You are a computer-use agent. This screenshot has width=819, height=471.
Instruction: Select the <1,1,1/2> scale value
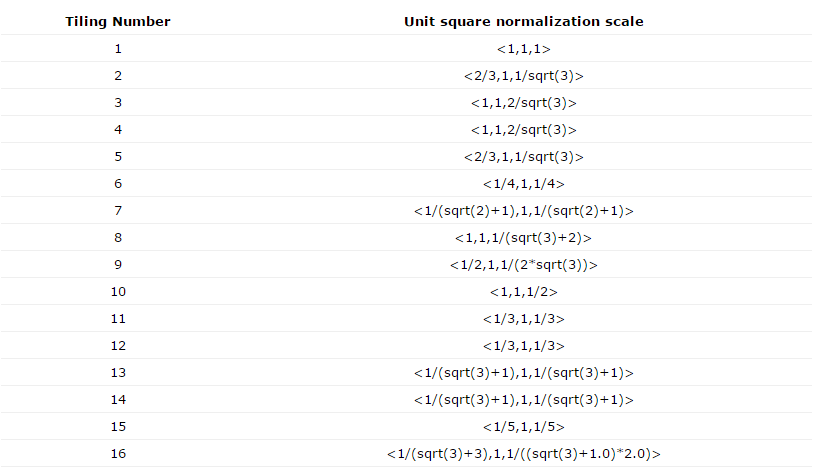pyautogui.click(x=523, y=291)
